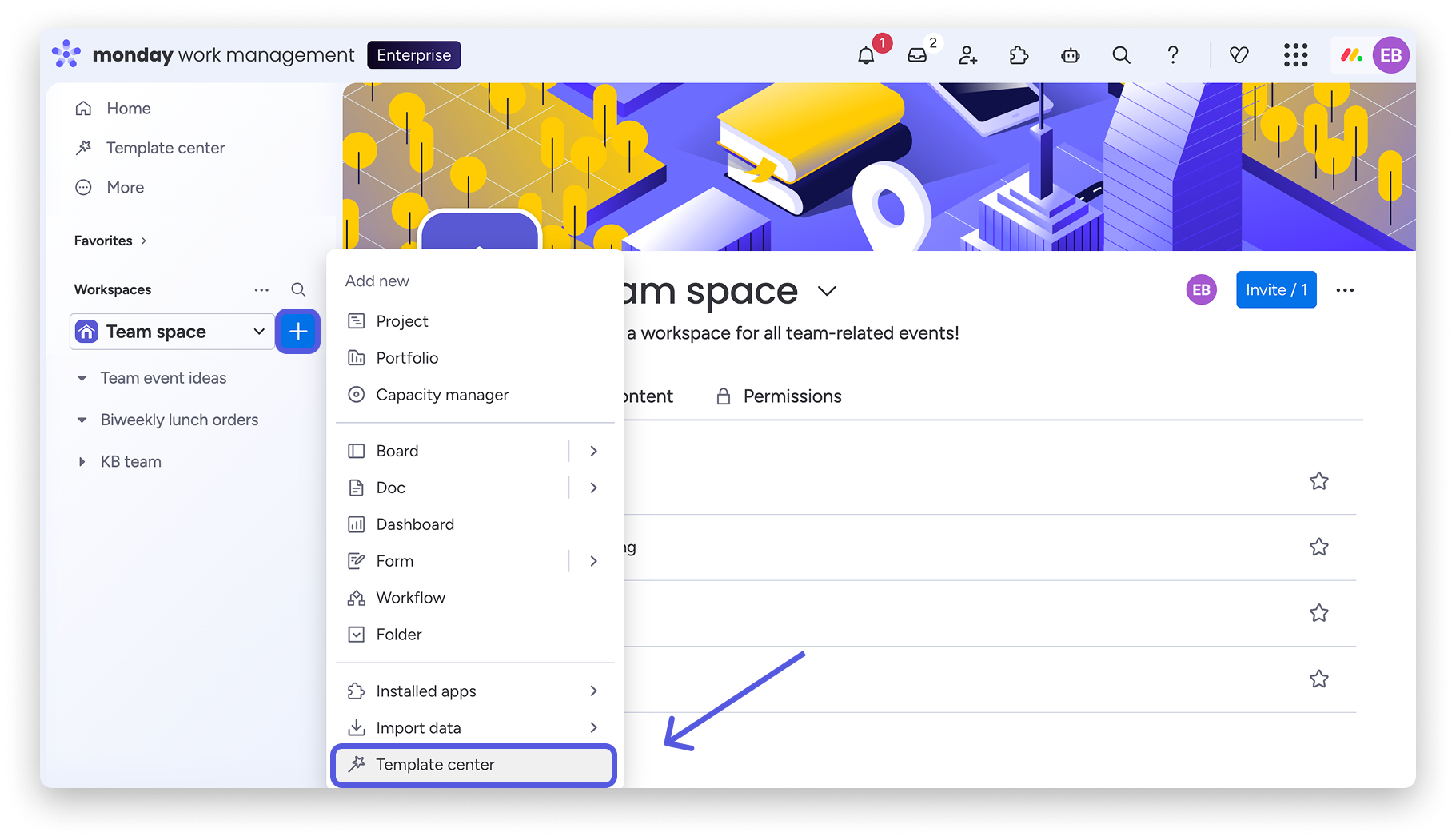Open the notifications bell

[866, 55]
